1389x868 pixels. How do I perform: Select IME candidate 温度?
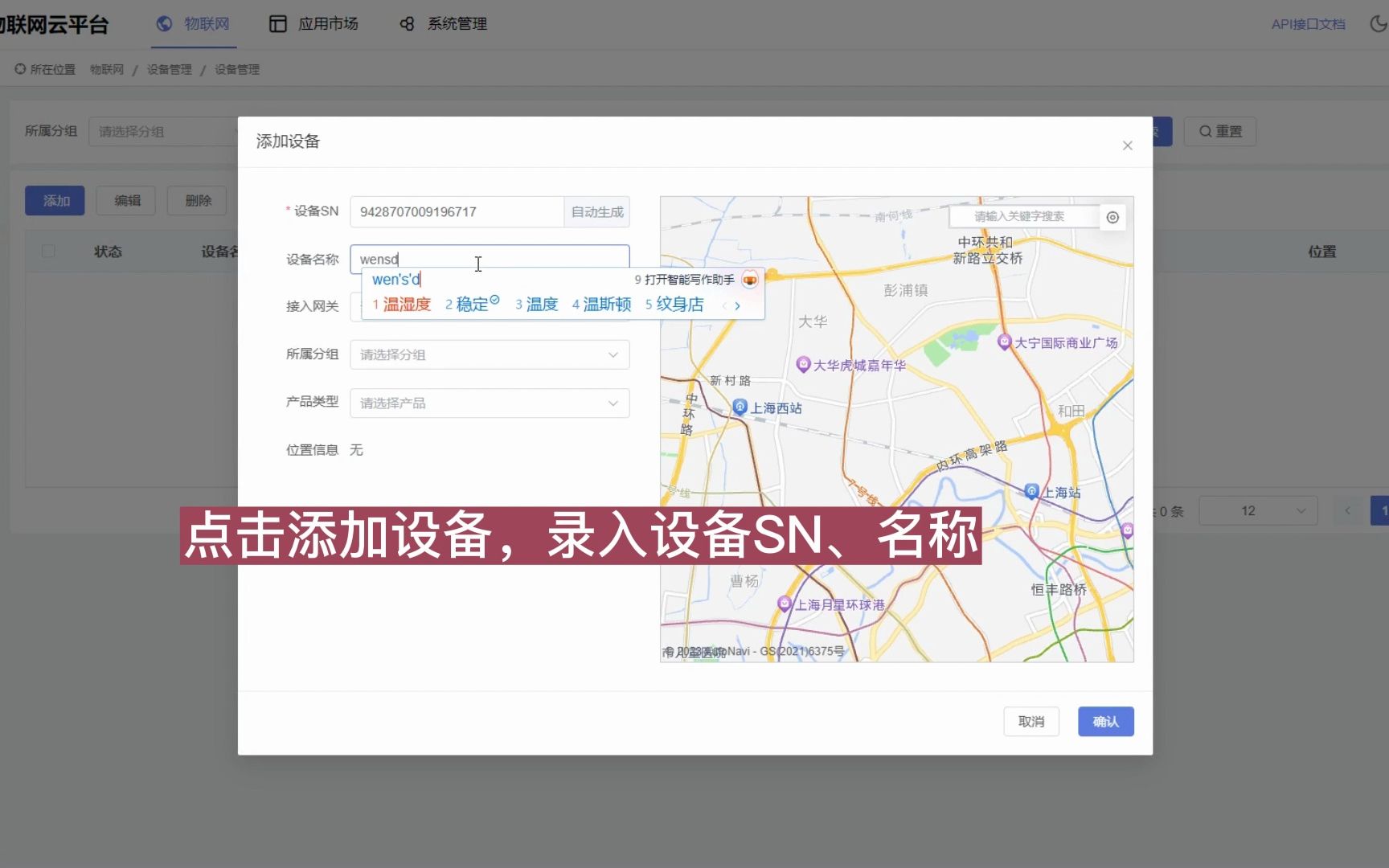coord(536,305)
